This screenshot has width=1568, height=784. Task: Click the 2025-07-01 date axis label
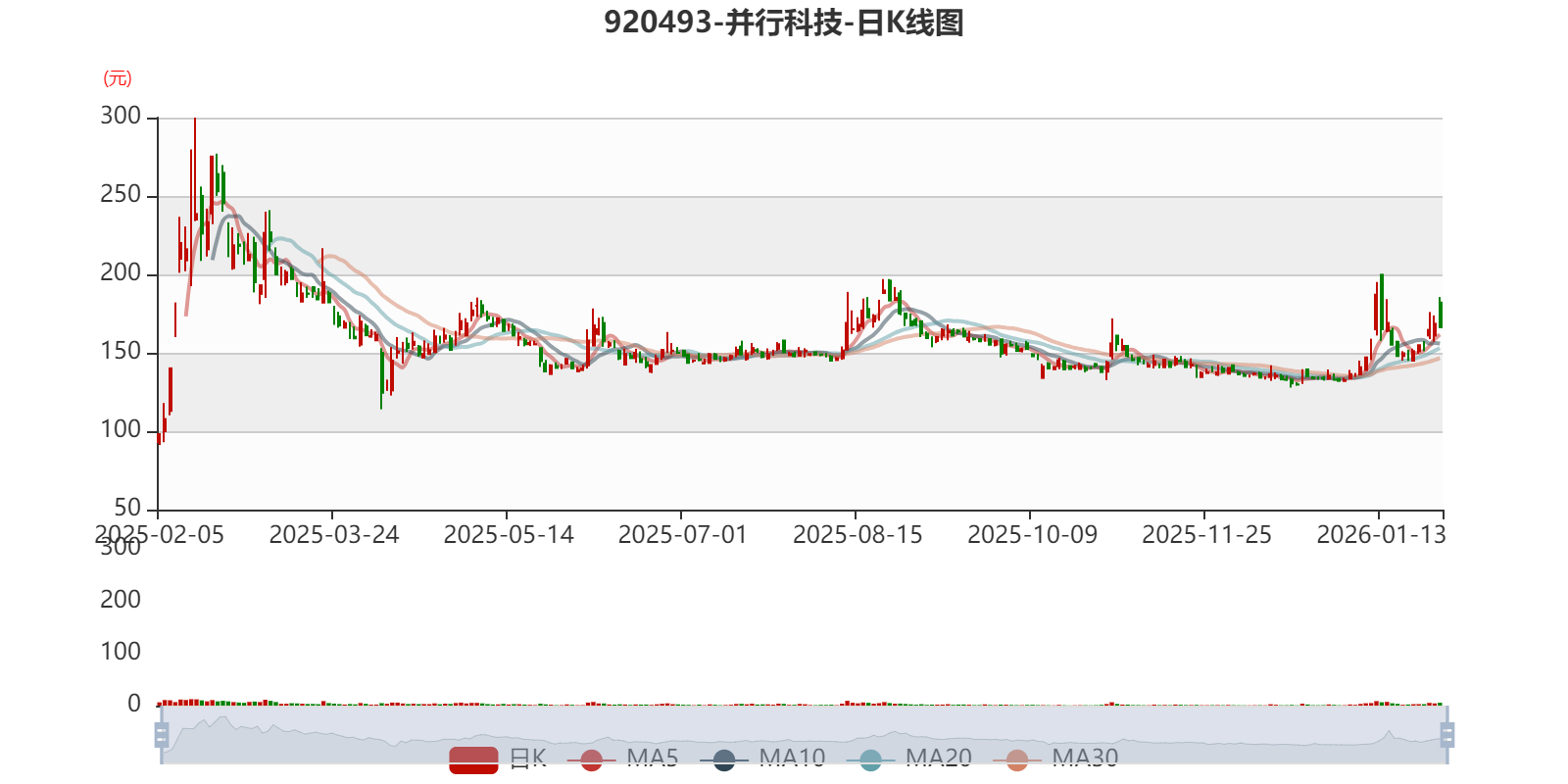coord(683,535)
